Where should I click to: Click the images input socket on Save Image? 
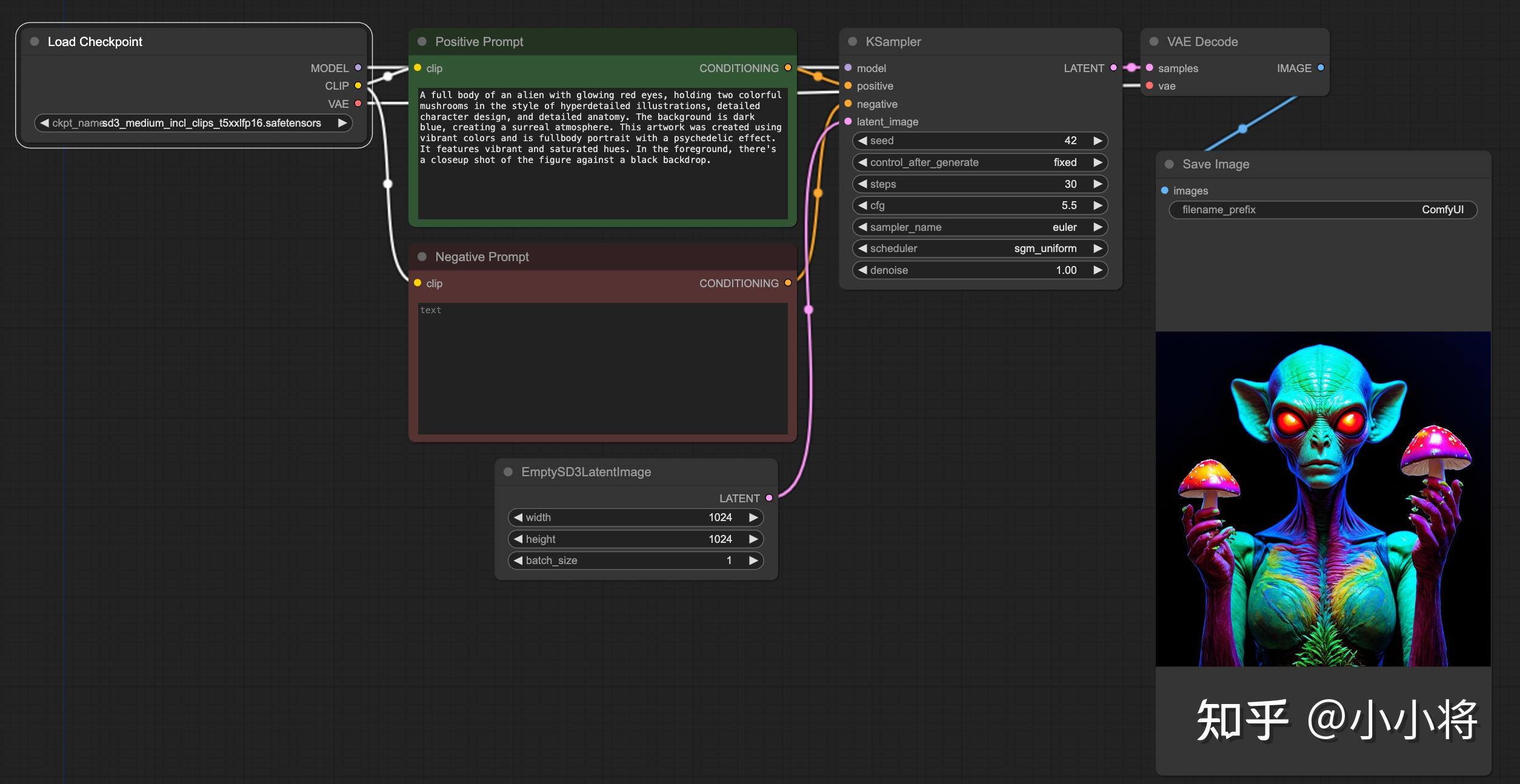pos(1164,190)
